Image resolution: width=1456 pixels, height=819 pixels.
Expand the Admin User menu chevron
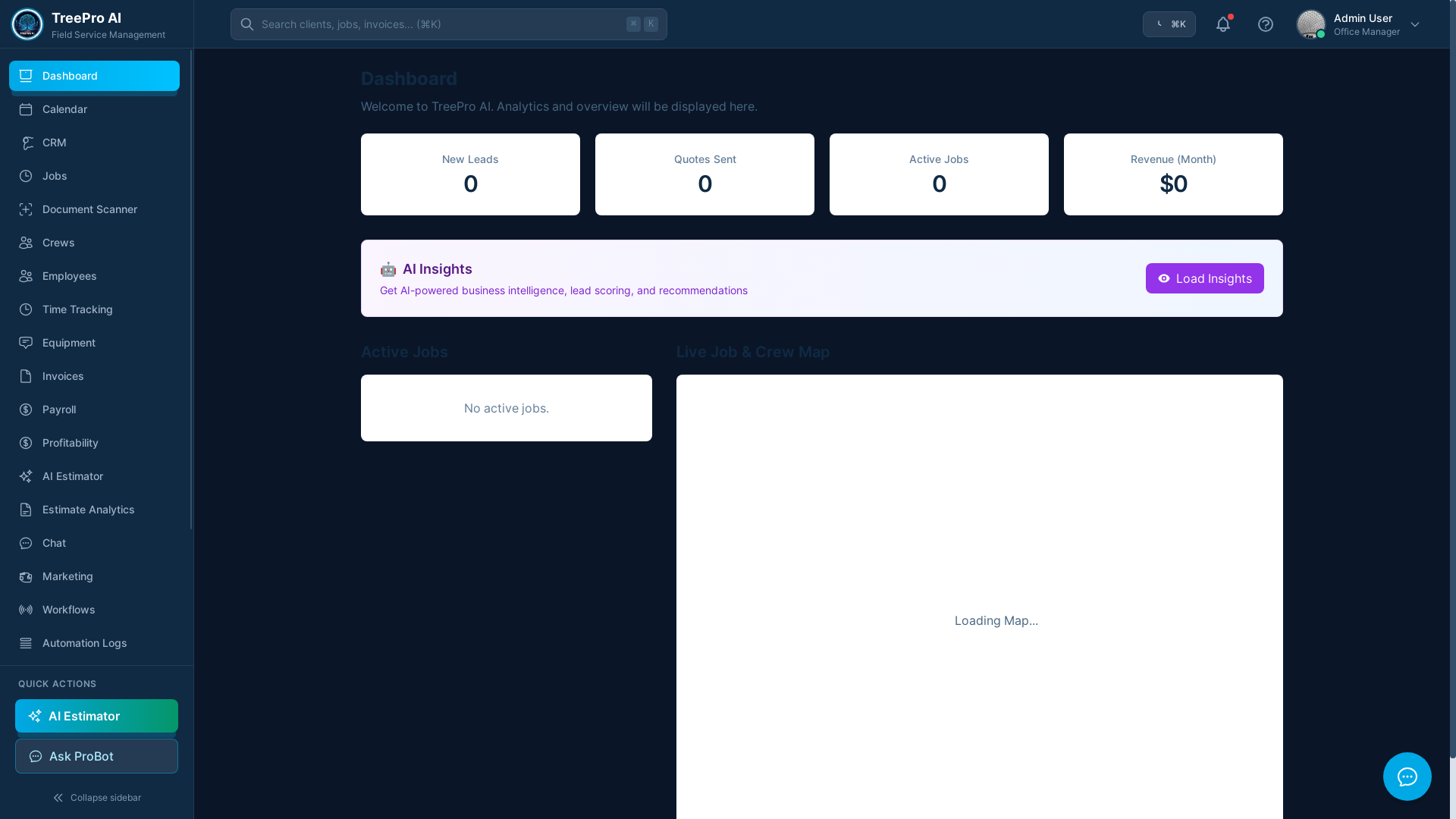1415,24
